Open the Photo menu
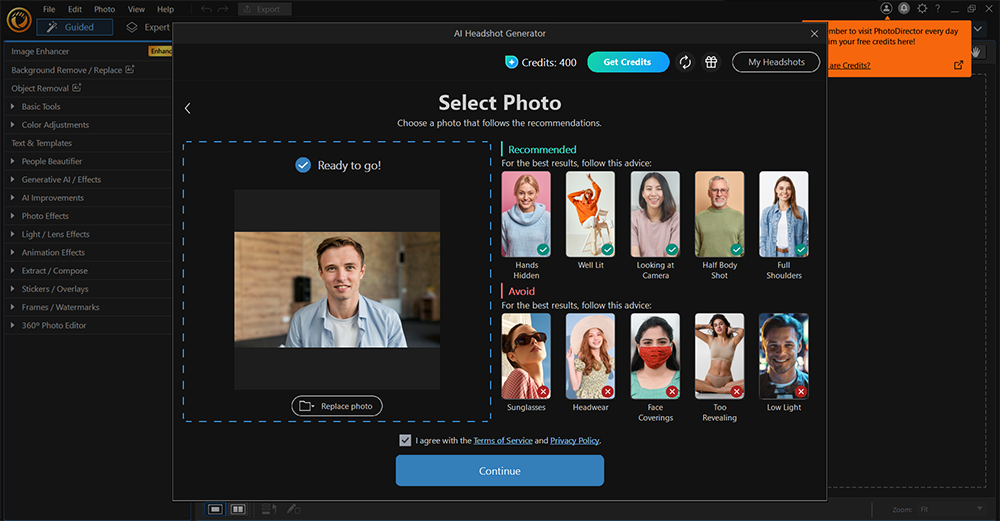Viewport: 1000px width, 521px height. 105,9
